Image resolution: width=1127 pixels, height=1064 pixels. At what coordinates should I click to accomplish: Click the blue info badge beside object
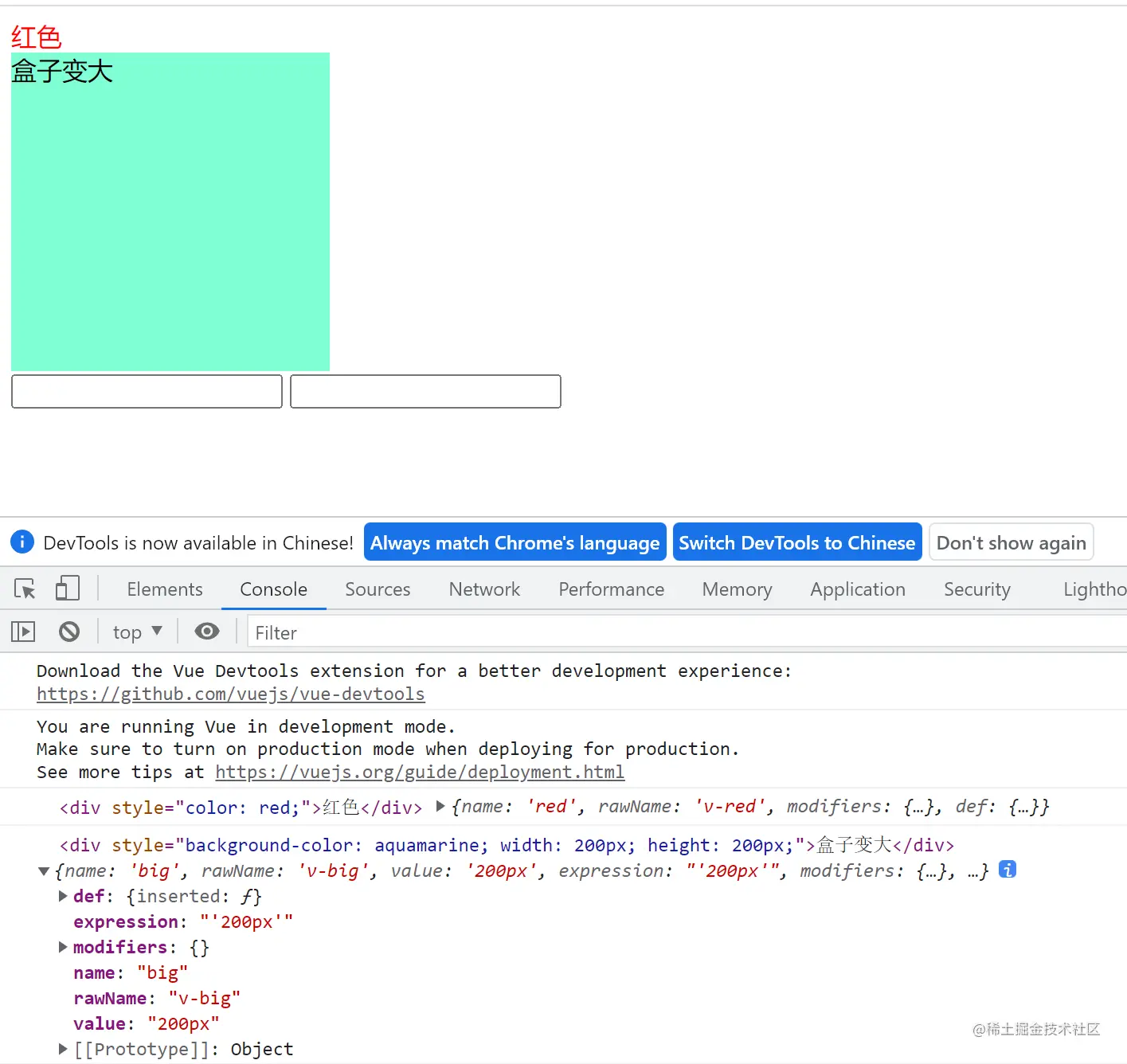pyautogui.click(x=1008, y=870)
